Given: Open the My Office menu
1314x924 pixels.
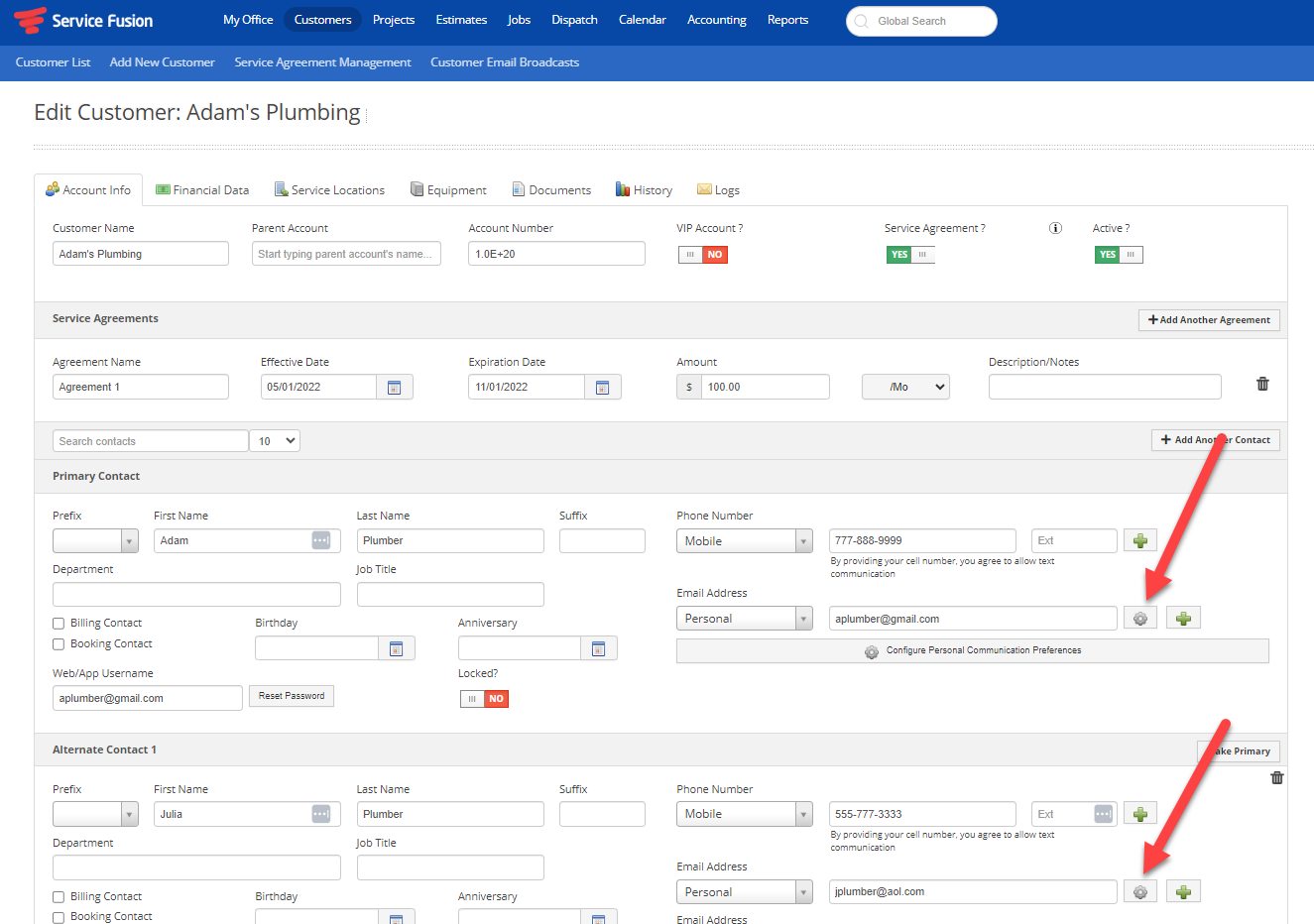Looking at the screenshot, I should click(x=248, y=20).
